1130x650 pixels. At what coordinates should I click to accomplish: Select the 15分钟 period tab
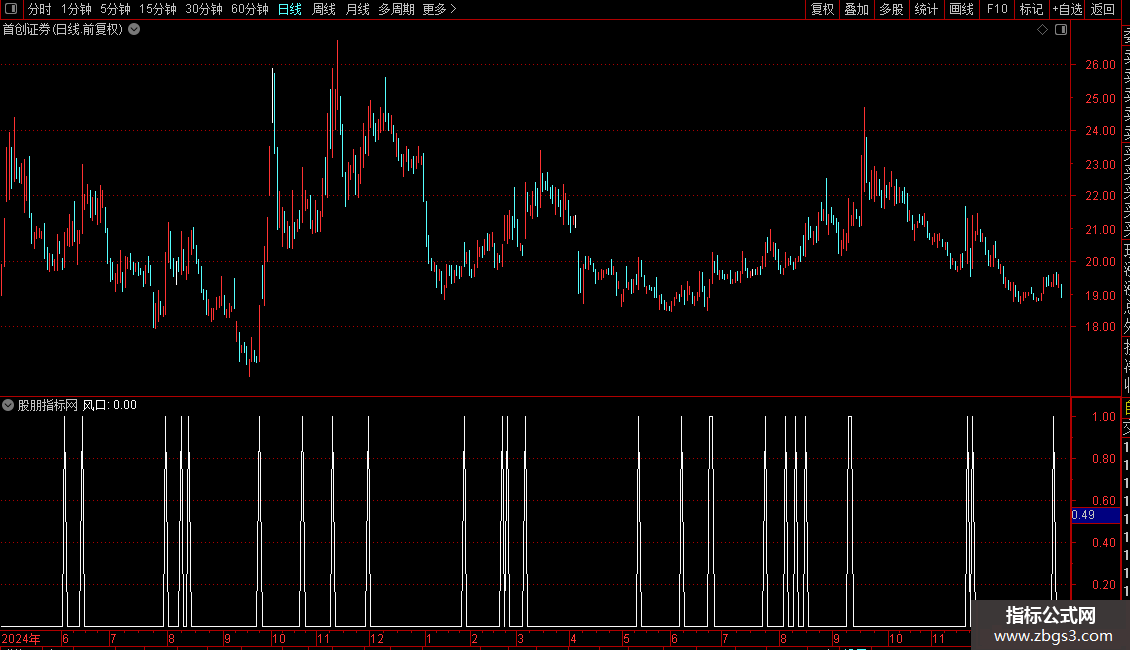coord(158,9)
